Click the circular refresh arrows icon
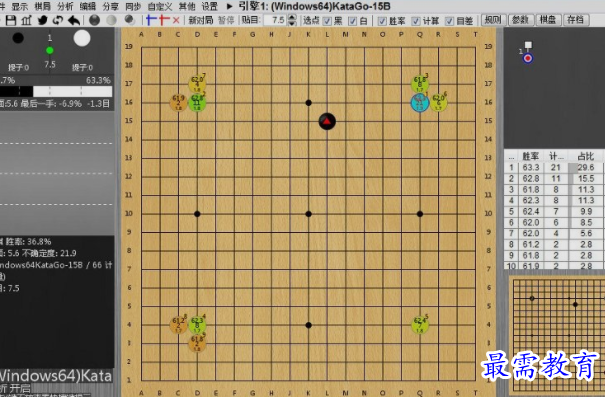Screen dimensions: 605x397 point(58,20)
